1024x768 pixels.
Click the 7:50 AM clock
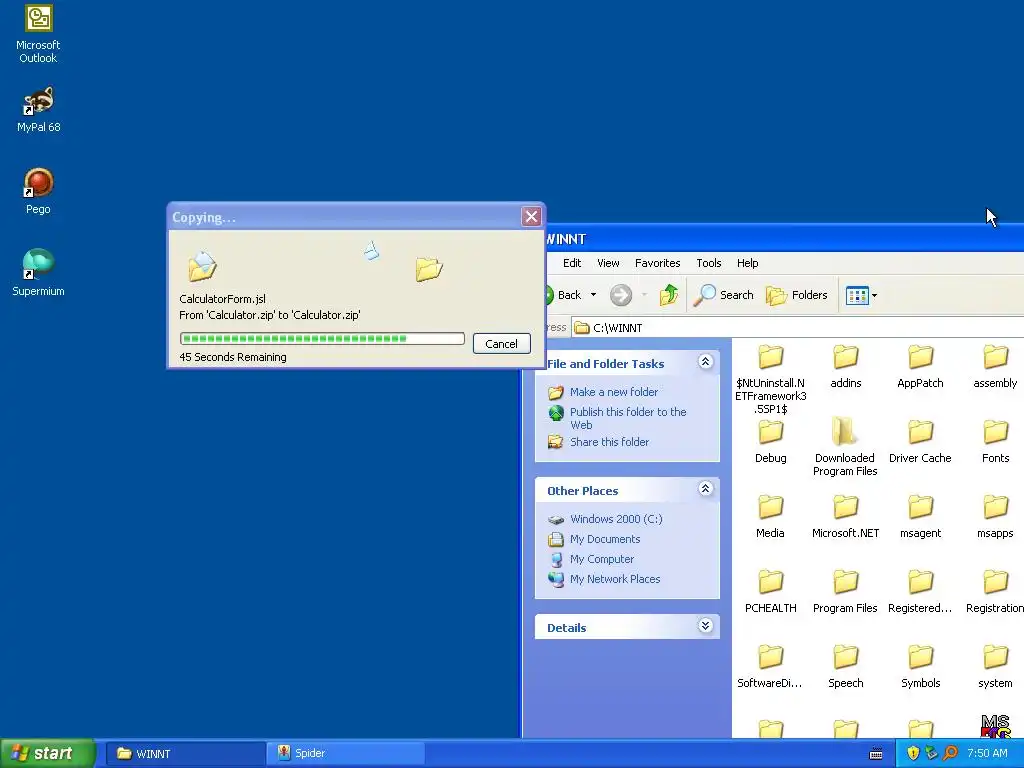coord(987,754)
